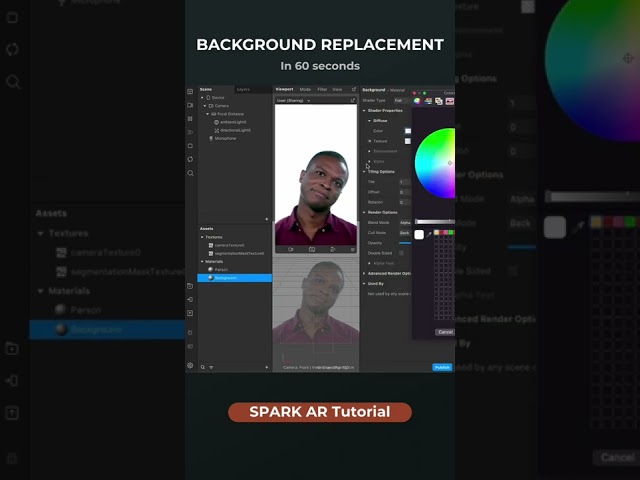The width and height of the screenshot is (640, 480).
Task: Select ambientLight0 in the Scene tree
Action: 233,122
